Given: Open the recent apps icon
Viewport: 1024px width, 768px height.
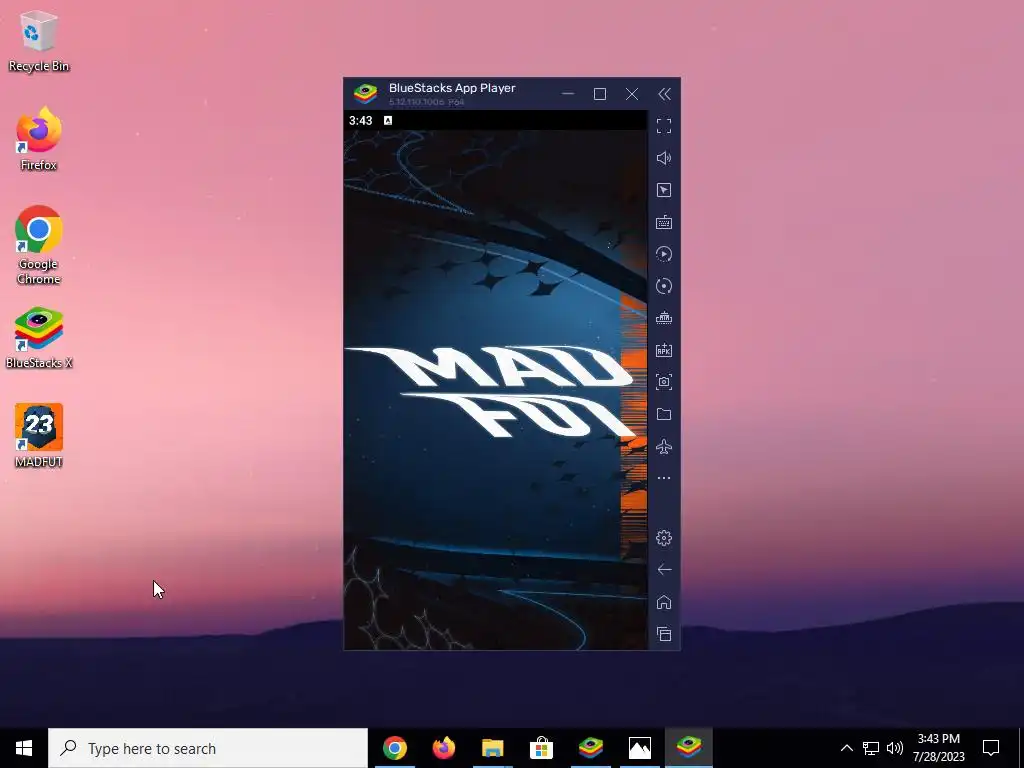Looking at the screenshot, I should coord(664,634).
